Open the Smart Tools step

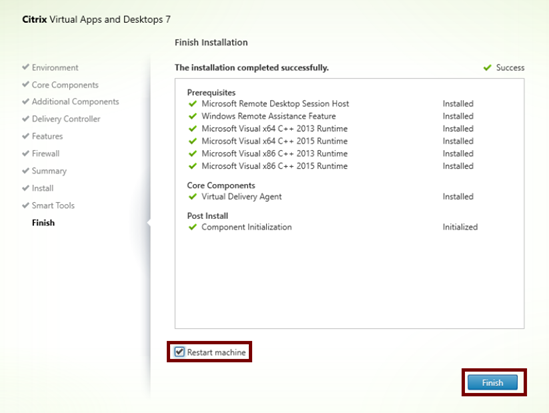tap(53, 205)
